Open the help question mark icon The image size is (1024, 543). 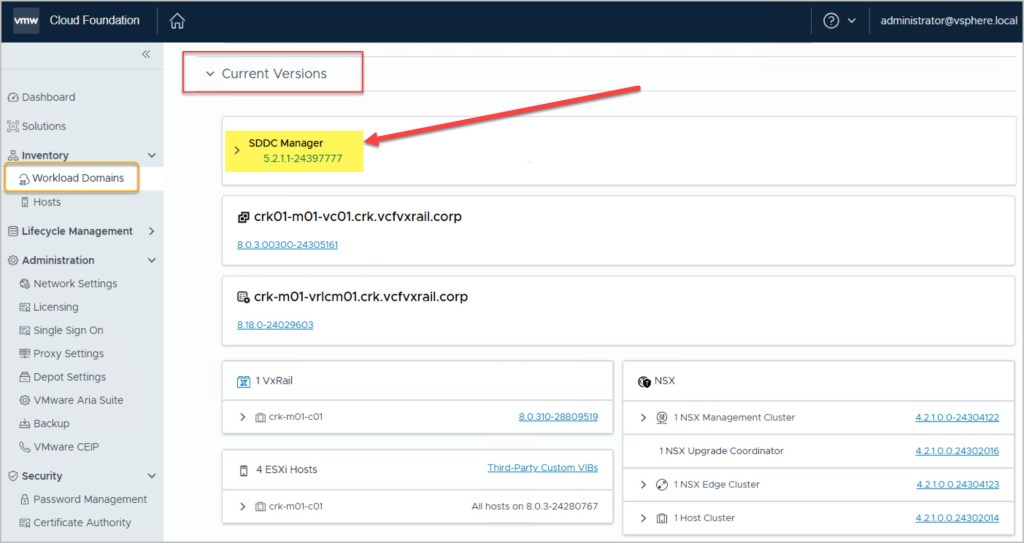tap(831, 21)
